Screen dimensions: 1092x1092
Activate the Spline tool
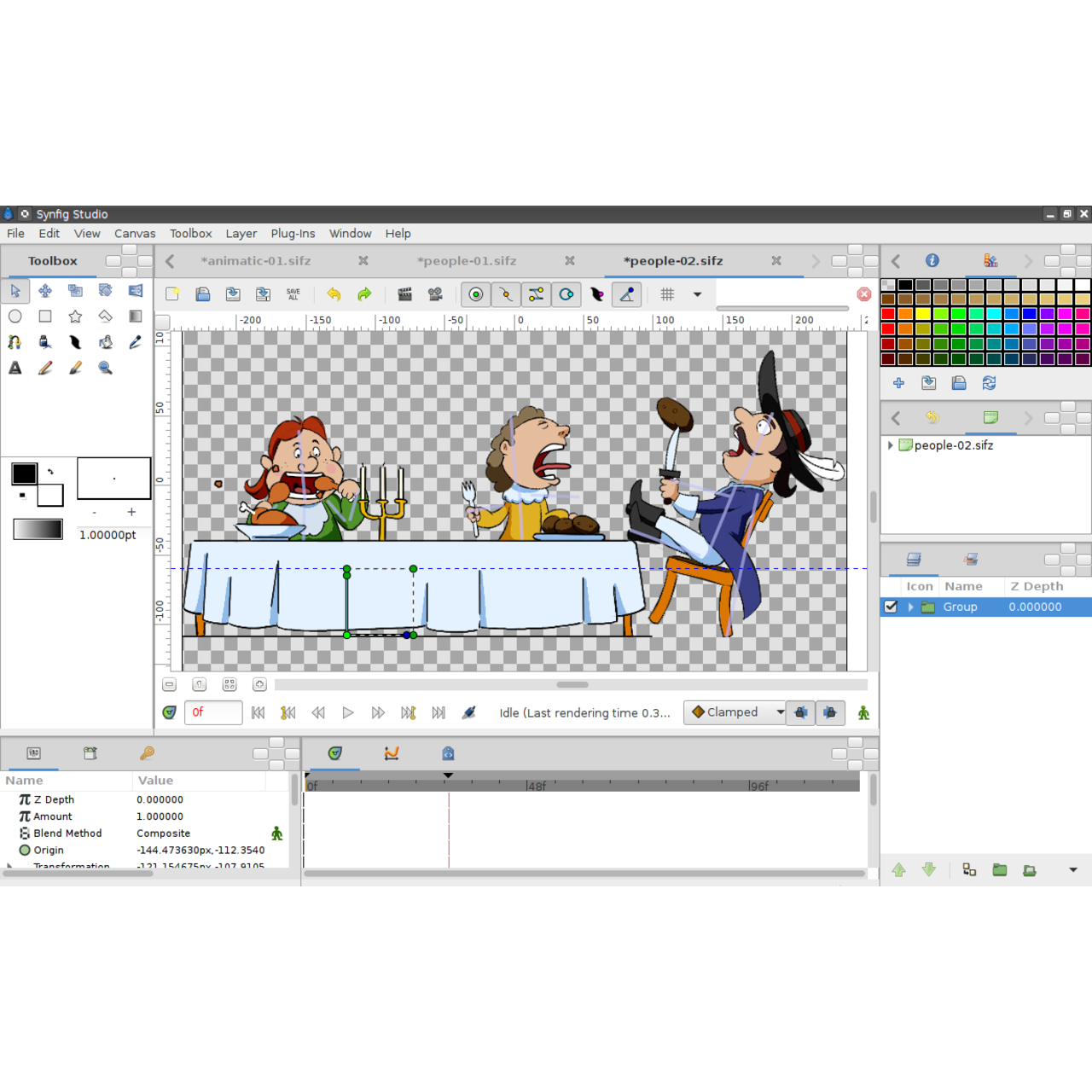pos(15,341)
